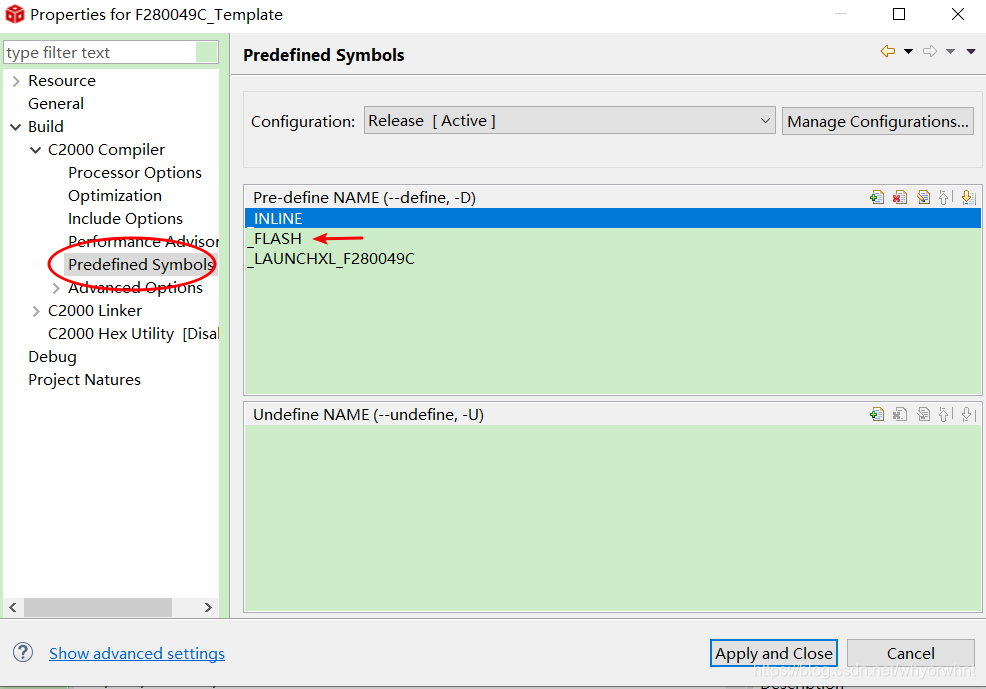Go forward to next properties page
The image size is (986, 689).
pyautogui.click(x=930, y=52)
